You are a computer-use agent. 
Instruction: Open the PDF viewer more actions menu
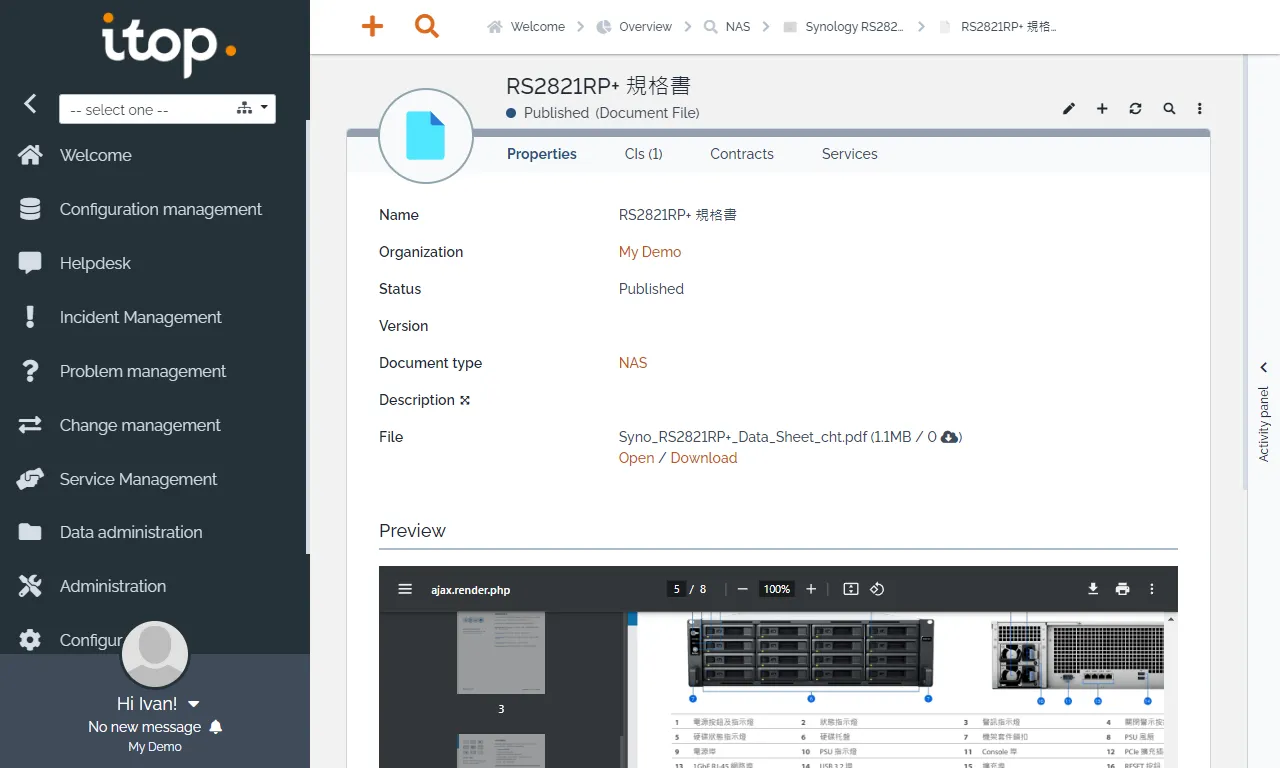pos(1151,589)
